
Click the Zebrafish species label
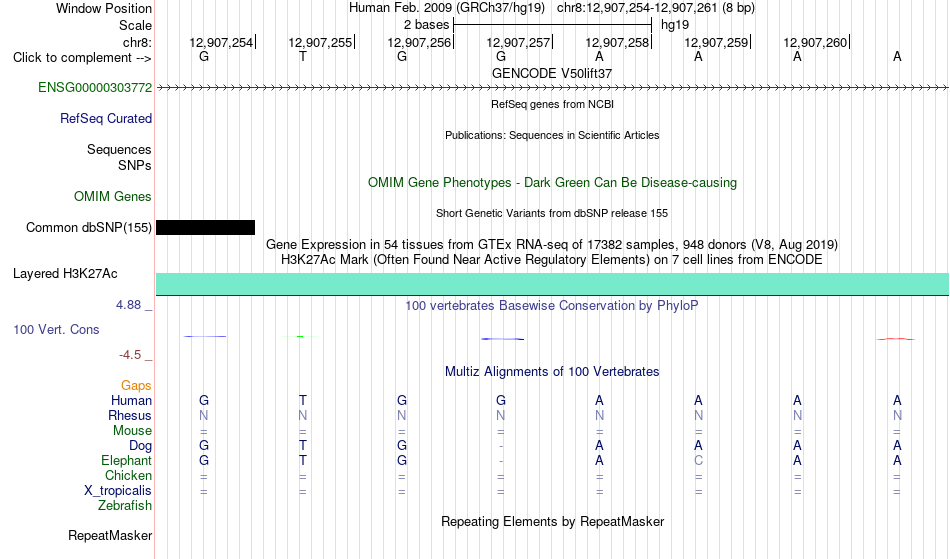coord(125,506)
